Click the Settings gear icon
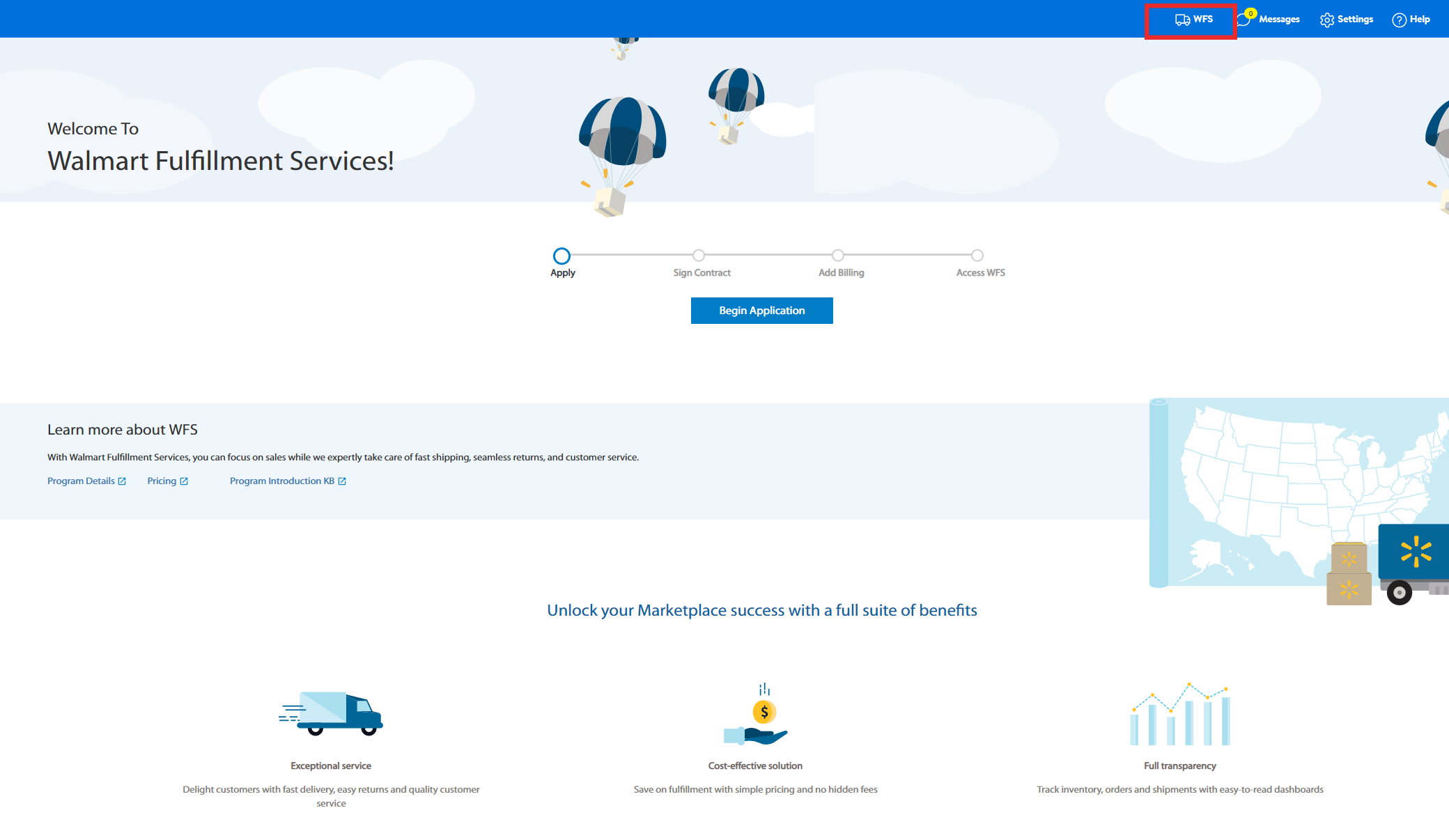This screenshot has height=840, width=1449. coord(1326,20)
